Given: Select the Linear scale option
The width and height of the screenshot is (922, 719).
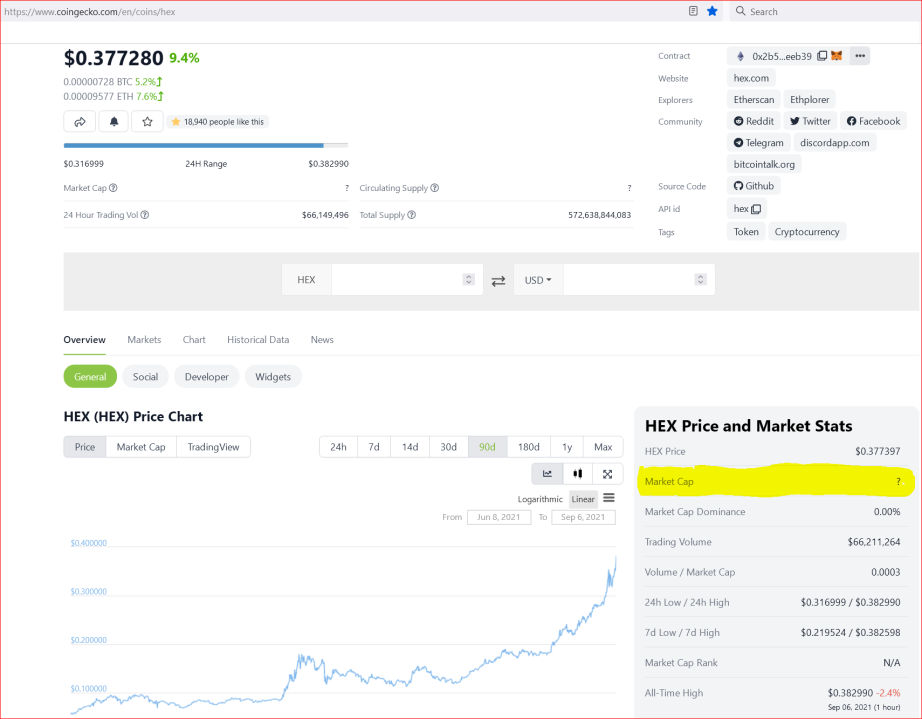Looking at the screenshot, I should point(583,499).
